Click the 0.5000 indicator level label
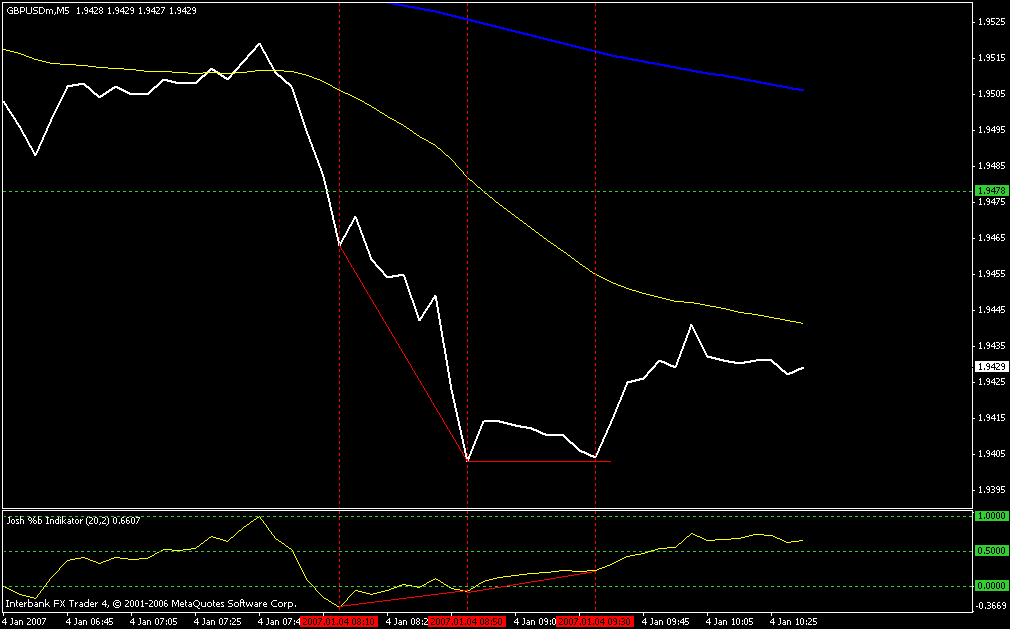The height and width of the screenshot is (629, 1010). [x=992, y=551]
